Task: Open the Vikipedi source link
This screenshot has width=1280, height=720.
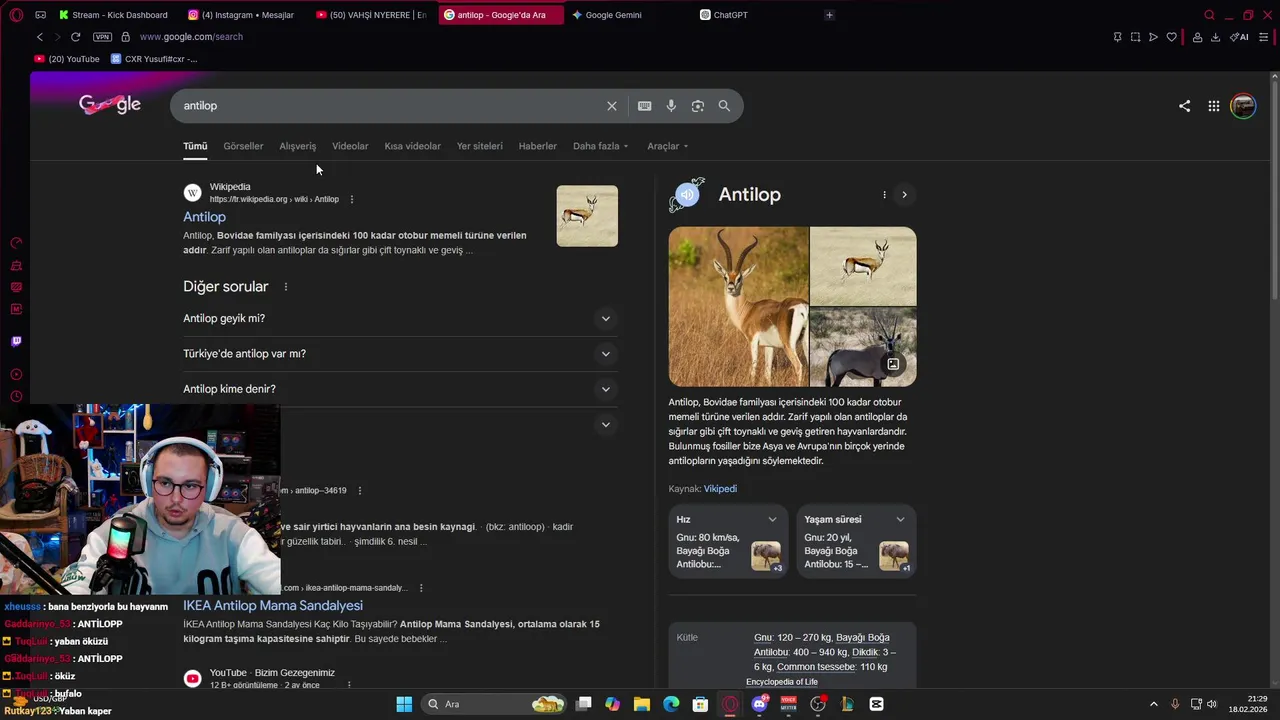Action: (720, 489)
